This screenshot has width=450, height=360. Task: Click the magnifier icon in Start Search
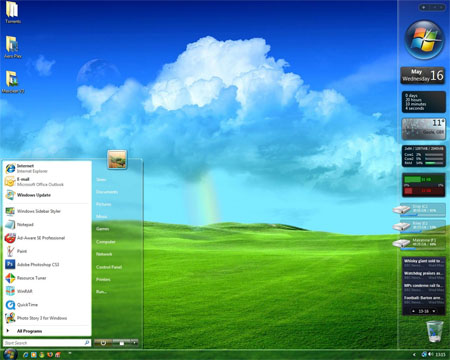click(x=87, y=343)
